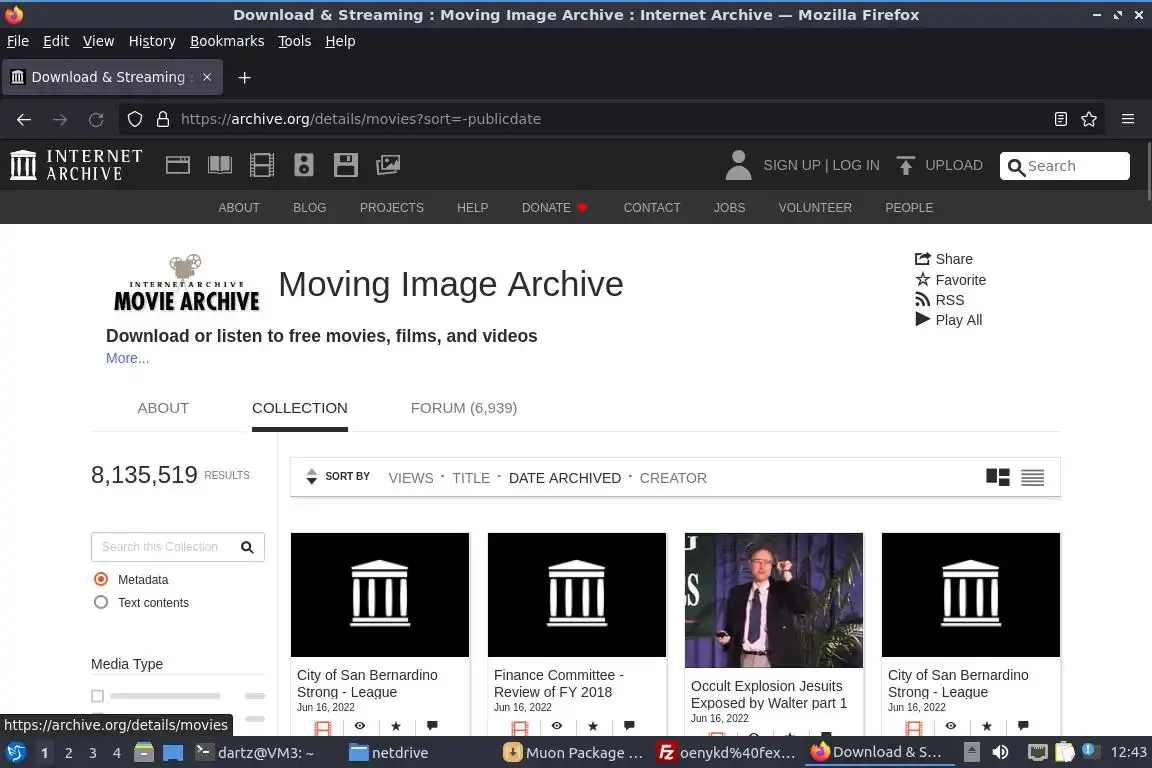Image resolution: width=1152 pixels, height=768 pixels.
Task: Open the taskbar start menu icon
Action: point(15,752)
